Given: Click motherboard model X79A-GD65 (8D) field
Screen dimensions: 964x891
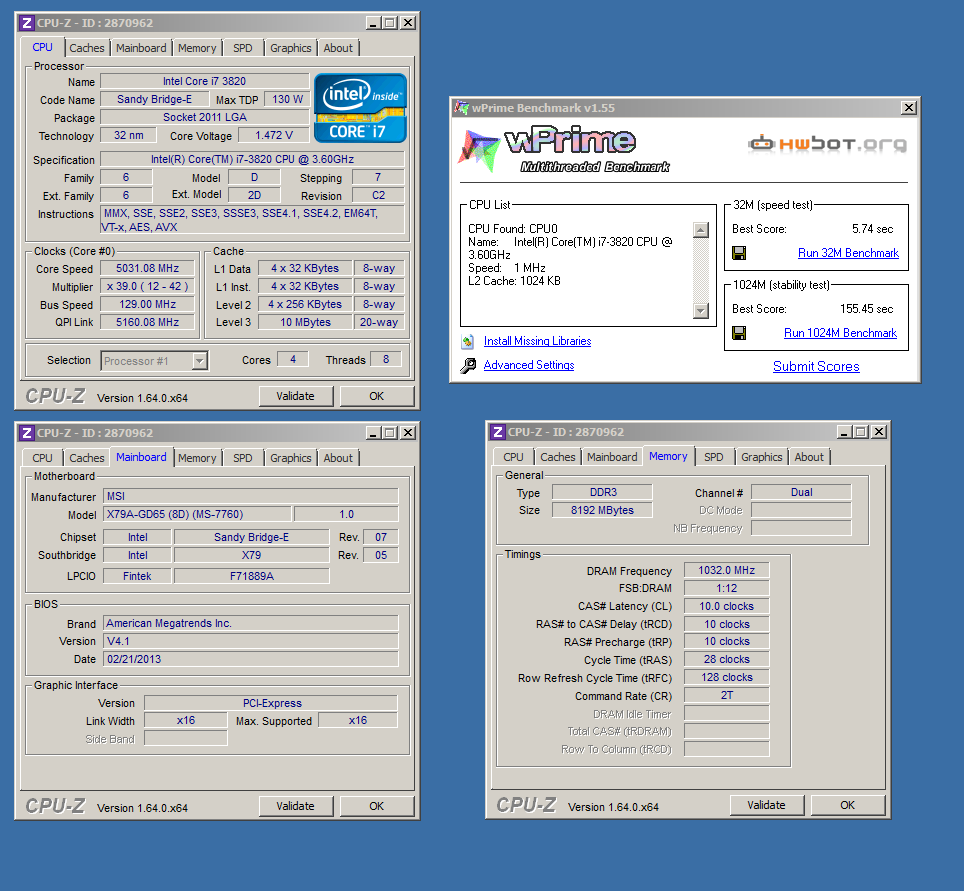Looking at the screenshot, I should 197,515.
